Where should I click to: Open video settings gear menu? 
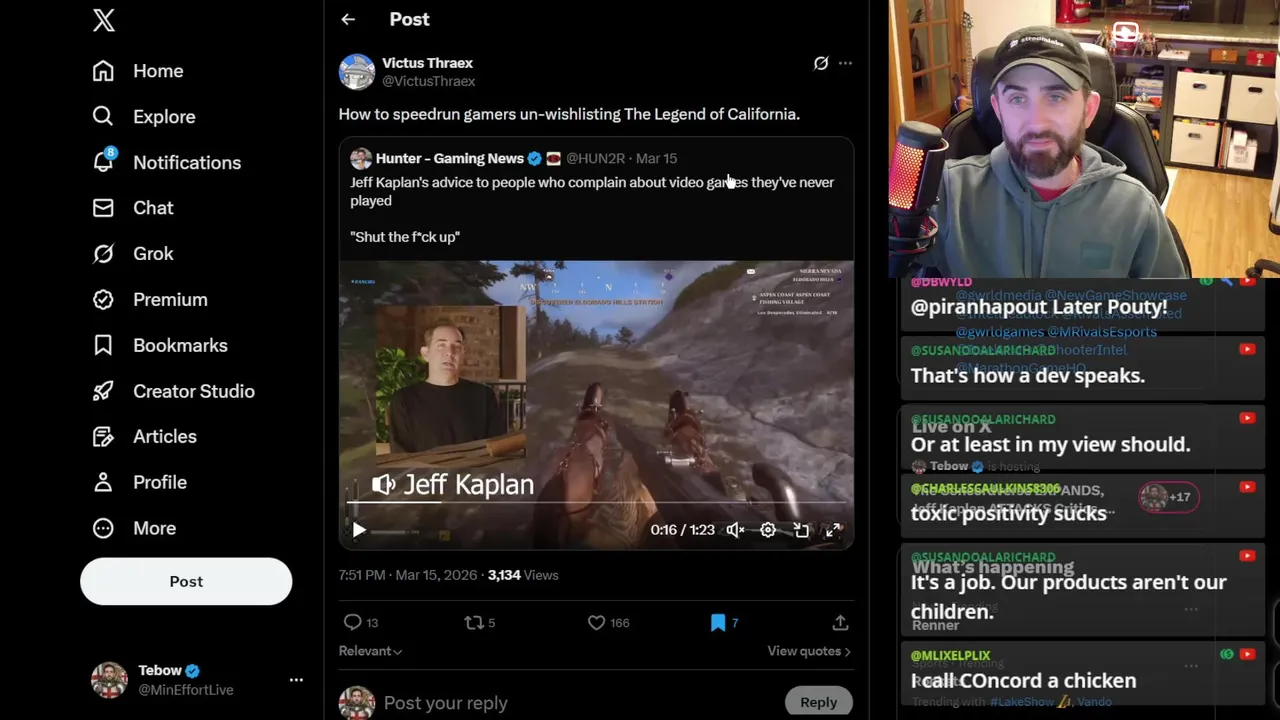pyautogui.click(x=768, y=530)
